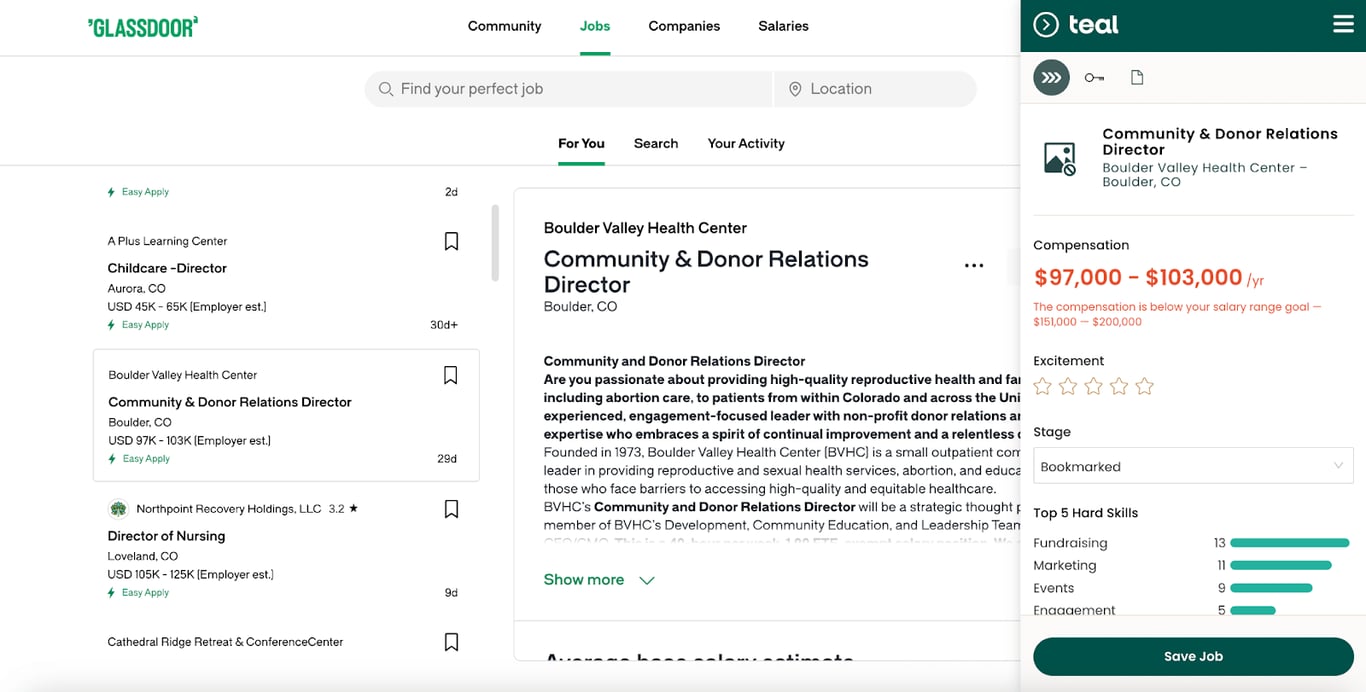Bookmark the Community & Donor Relations Director listing
Screen dimensions: 1366x692
click(451, 375)
